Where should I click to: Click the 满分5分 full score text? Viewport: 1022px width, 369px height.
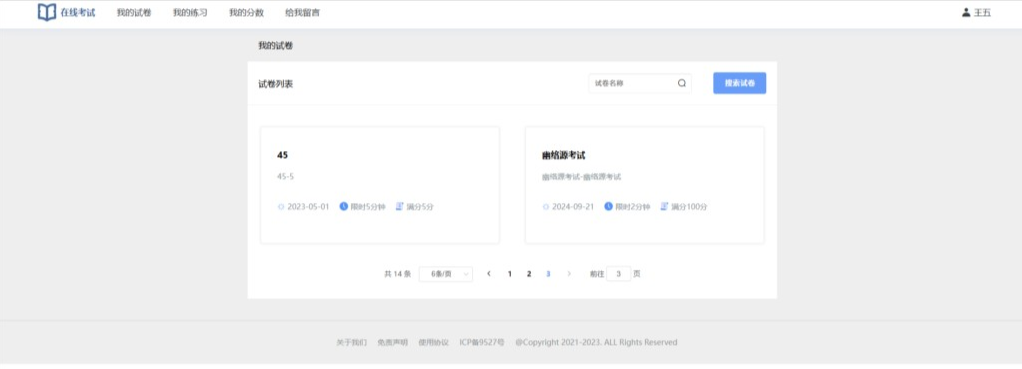(x=420, y=207)
